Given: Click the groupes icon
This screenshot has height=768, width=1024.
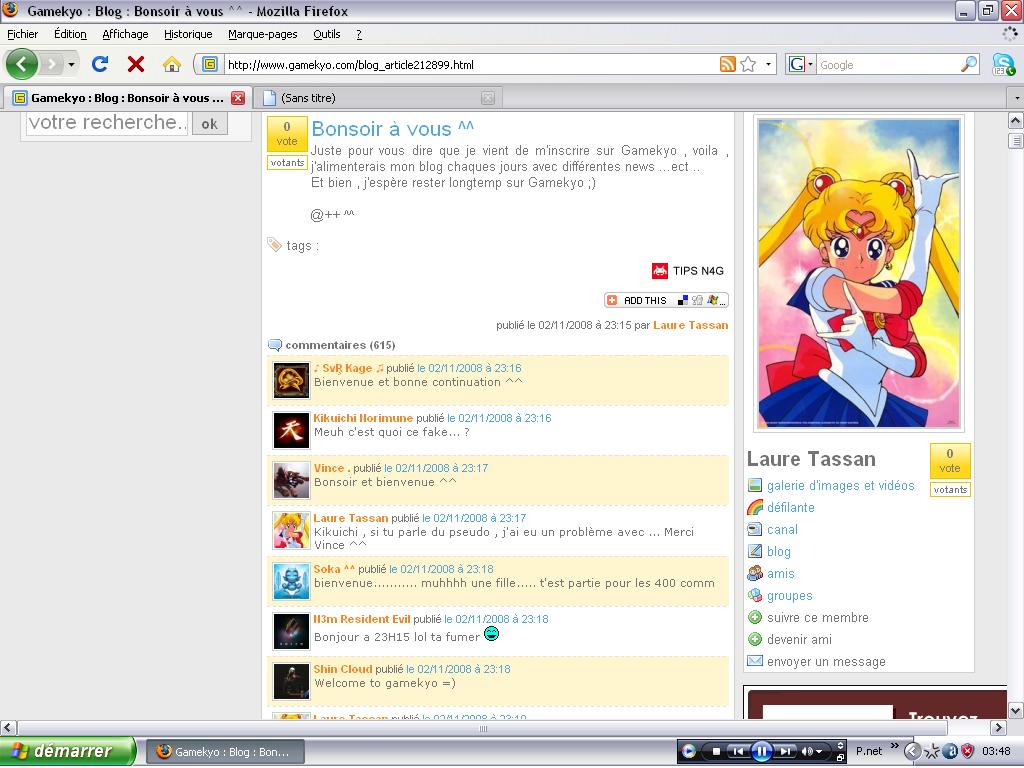Looking at the screenshot, I should 755,595.
